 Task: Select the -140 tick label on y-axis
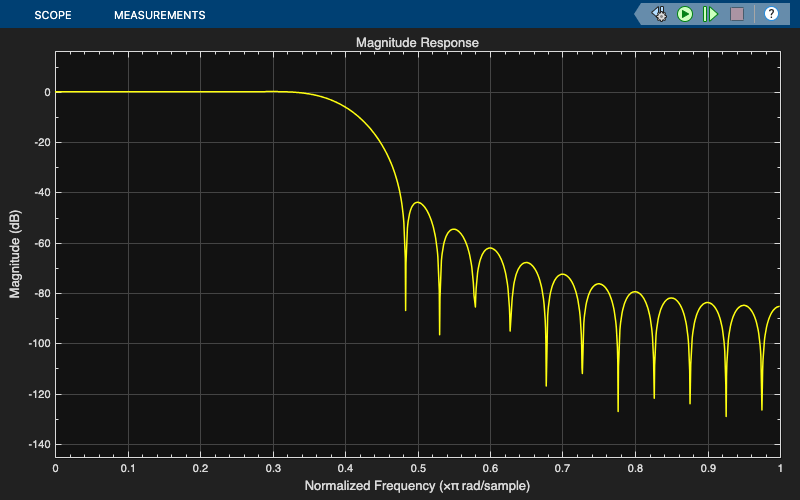[40, 444]
